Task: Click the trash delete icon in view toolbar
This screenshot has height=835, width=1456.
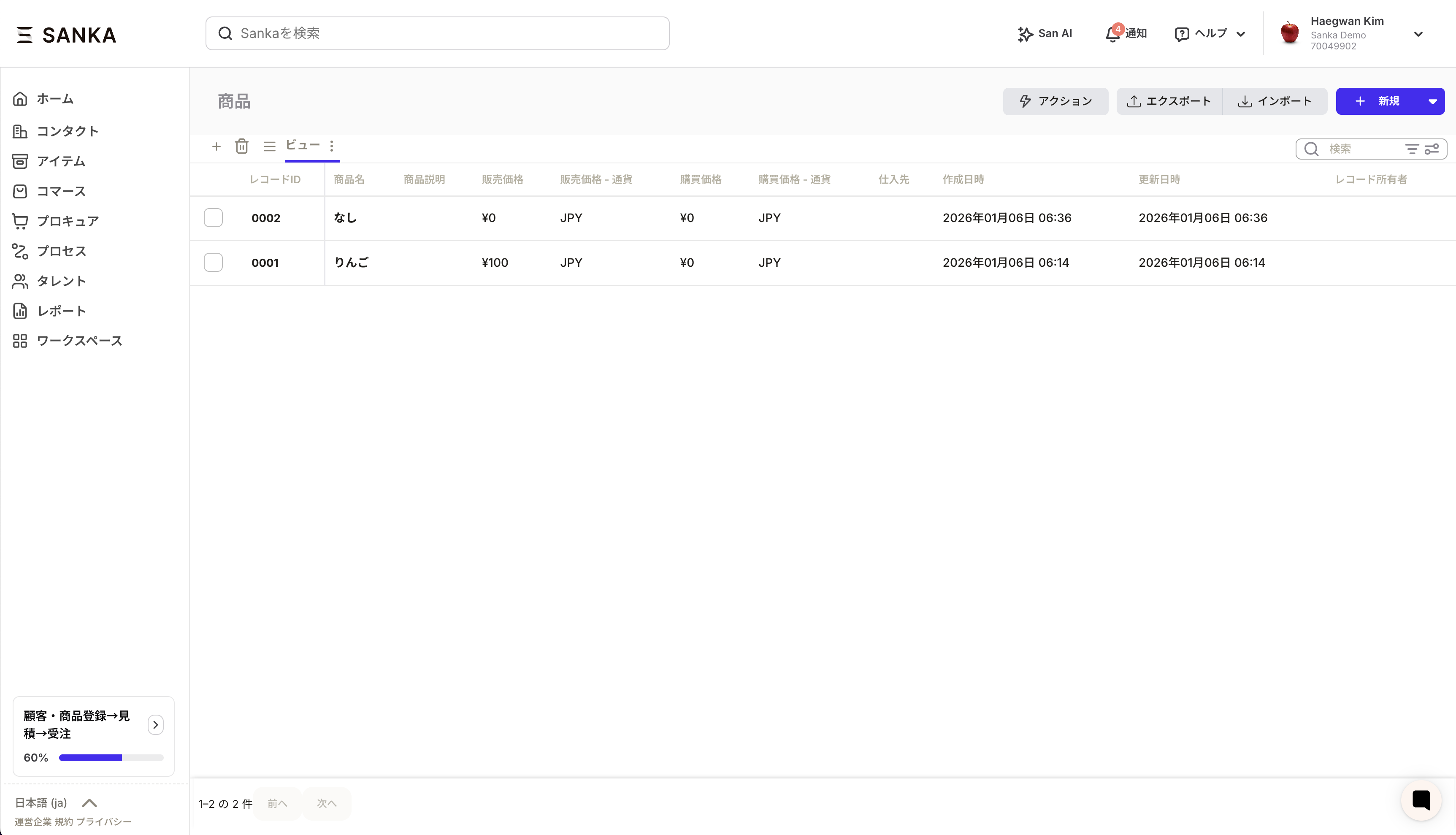Action: [x=242, y=146]
